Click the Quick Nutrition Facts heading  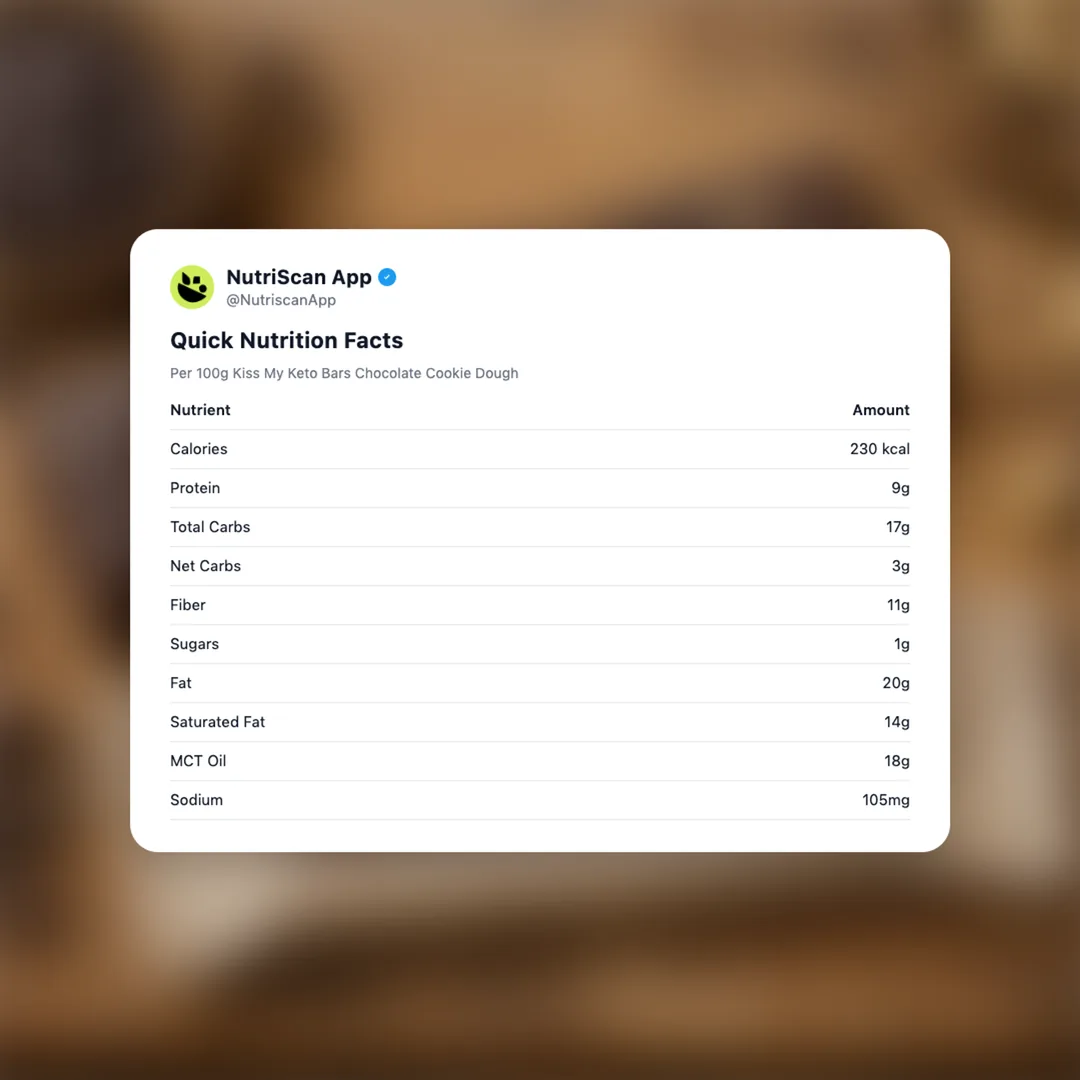[x=286, y=340]
